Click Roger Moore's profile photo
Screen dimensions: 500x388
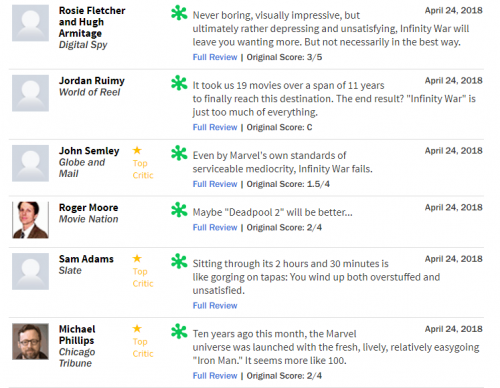(30, 220)
